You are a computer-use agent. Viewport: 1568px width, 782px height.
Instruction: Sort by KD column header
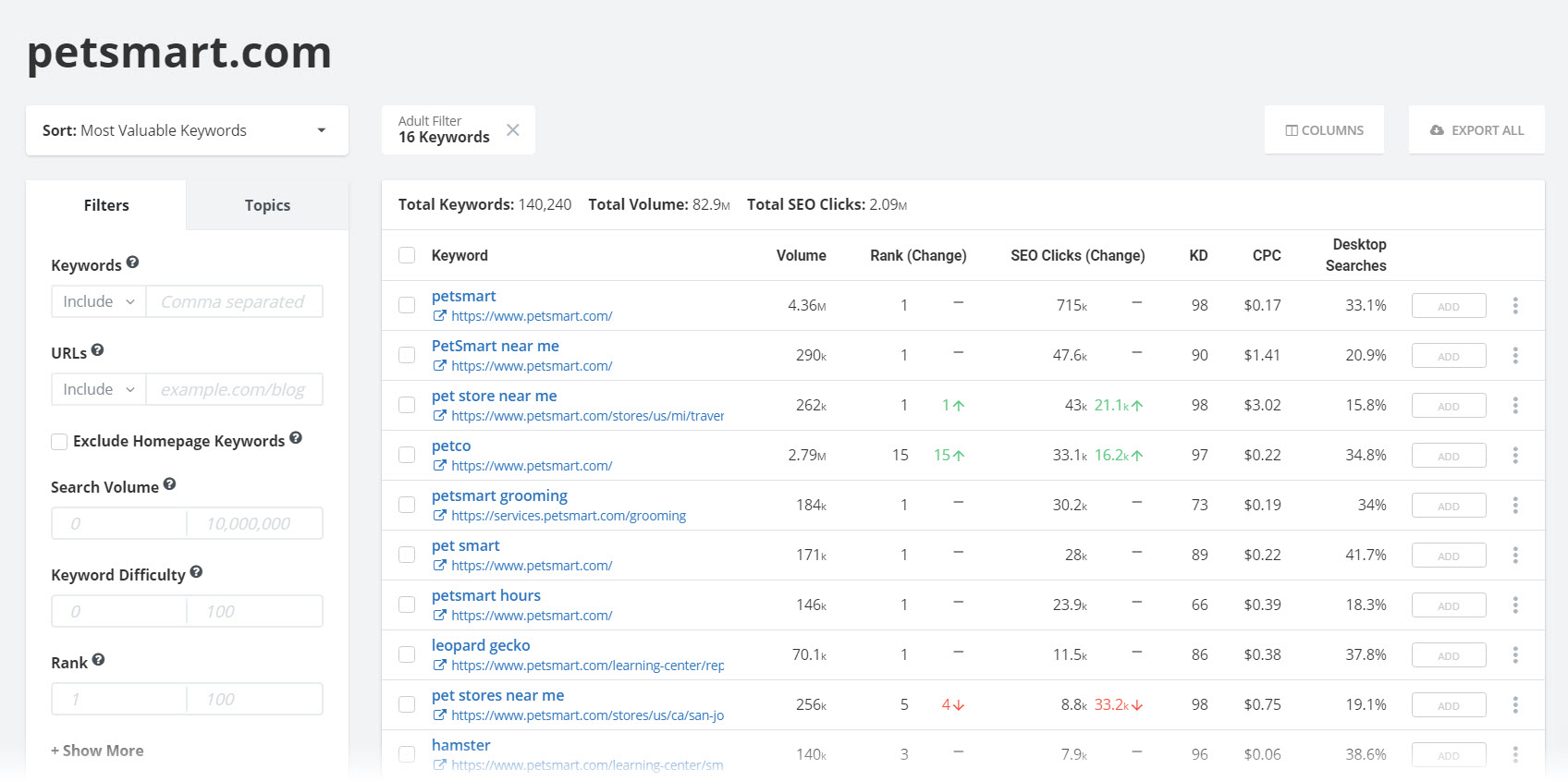(1198, 255)
